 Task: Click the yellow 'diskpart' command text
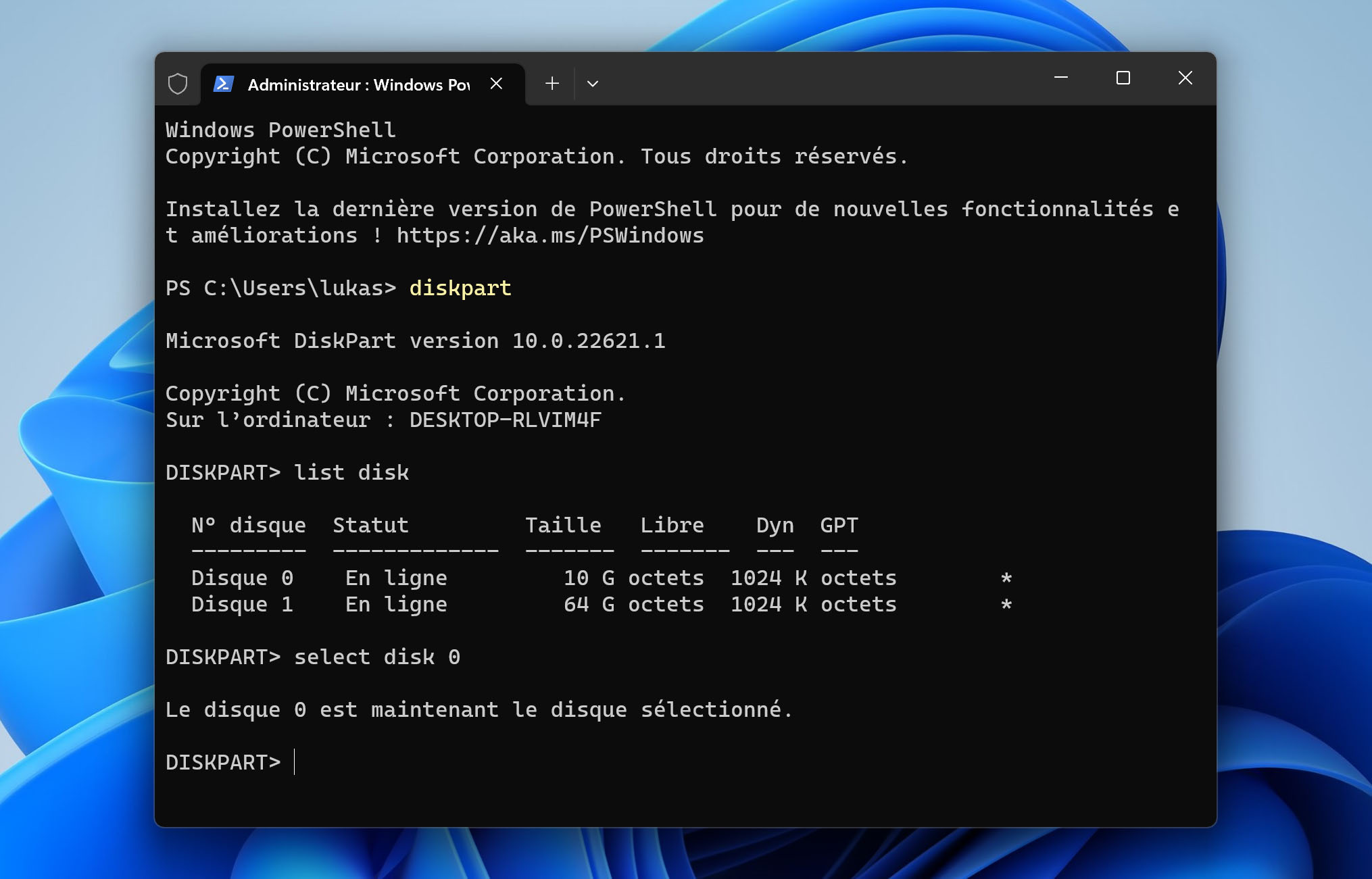(460, 288)
